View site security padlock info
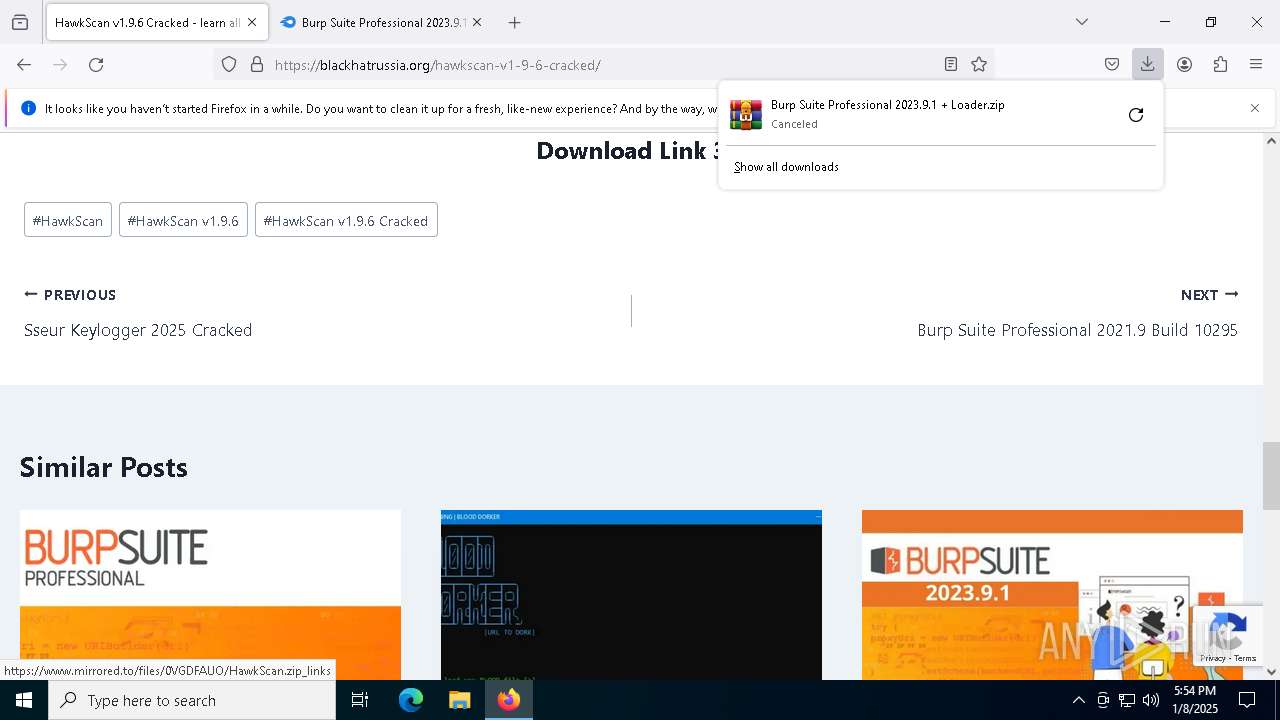 tap(257, 65)
